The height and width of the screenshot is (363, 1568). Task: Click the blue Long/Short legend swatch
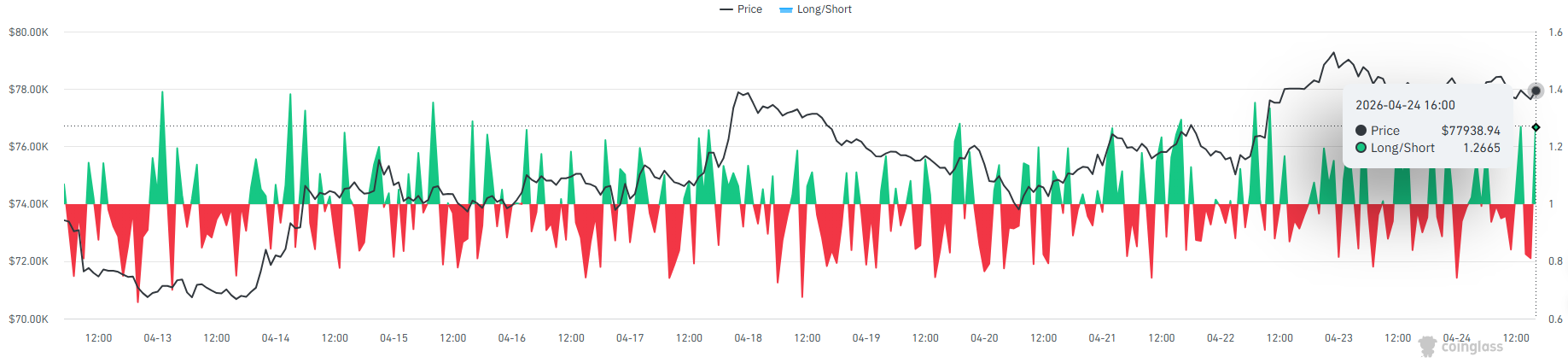(x=786, y=10)
